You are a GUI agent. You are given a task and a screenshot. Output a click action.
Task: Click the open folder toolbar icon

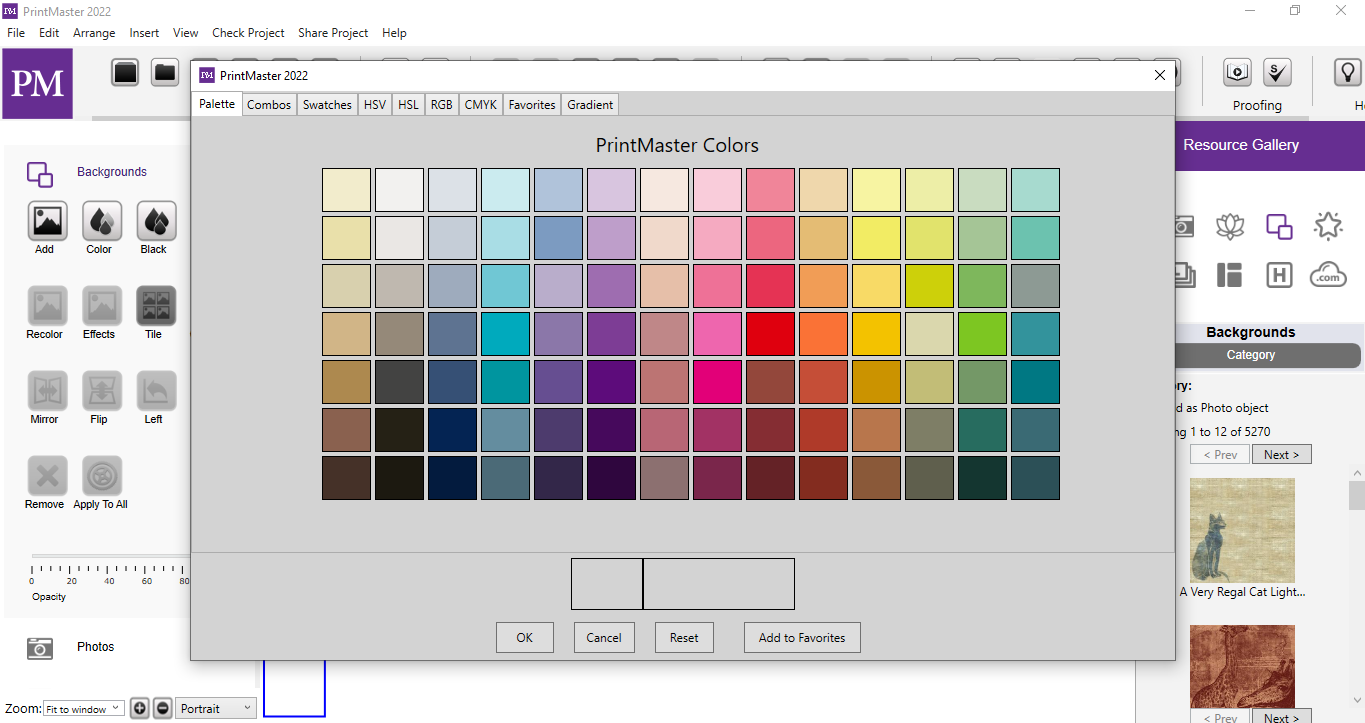pos(165,72)
